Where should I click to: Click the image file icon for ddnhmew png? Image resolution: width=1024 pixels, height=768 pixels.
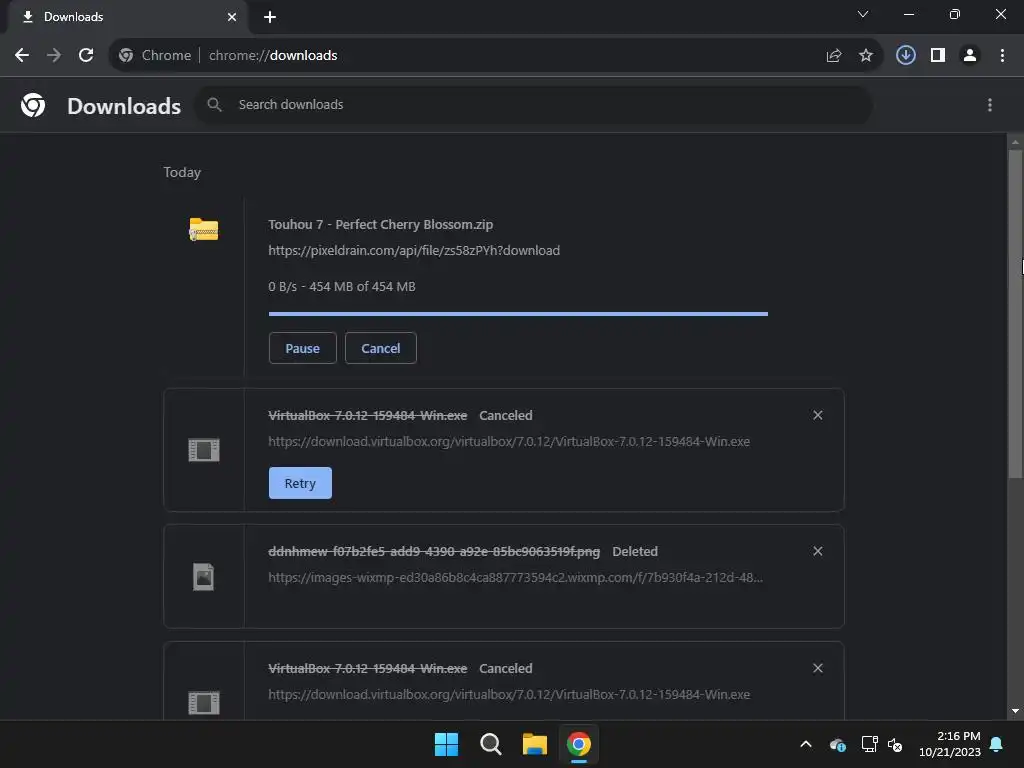click(204, 577)
